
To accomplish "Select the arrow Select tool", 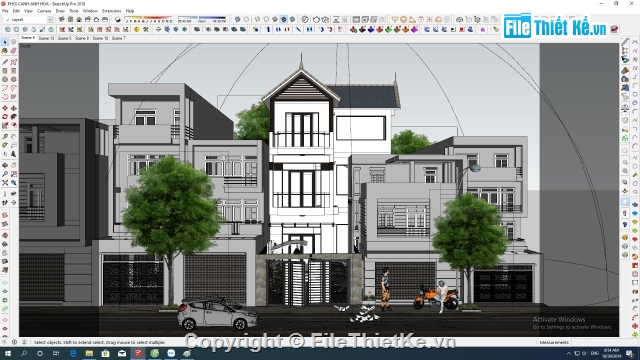I will 5,42.
